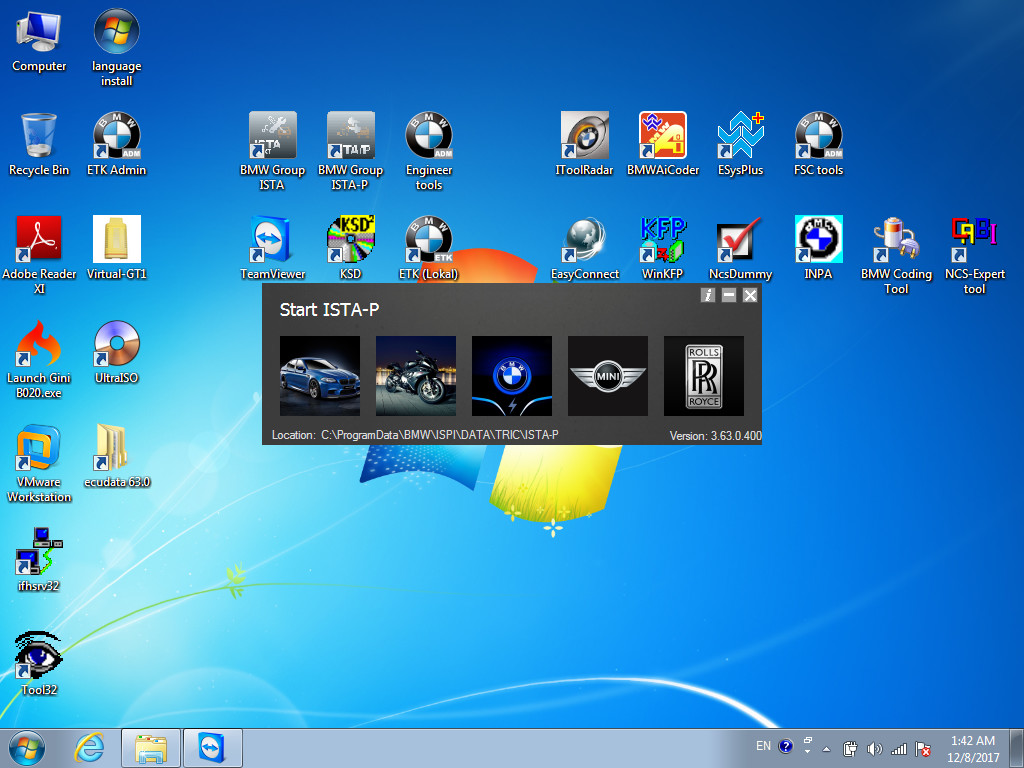Screen dimensions: 1024x768
Task: Choose the BMW car tile in ISTA-P
Action: [320, 376]
